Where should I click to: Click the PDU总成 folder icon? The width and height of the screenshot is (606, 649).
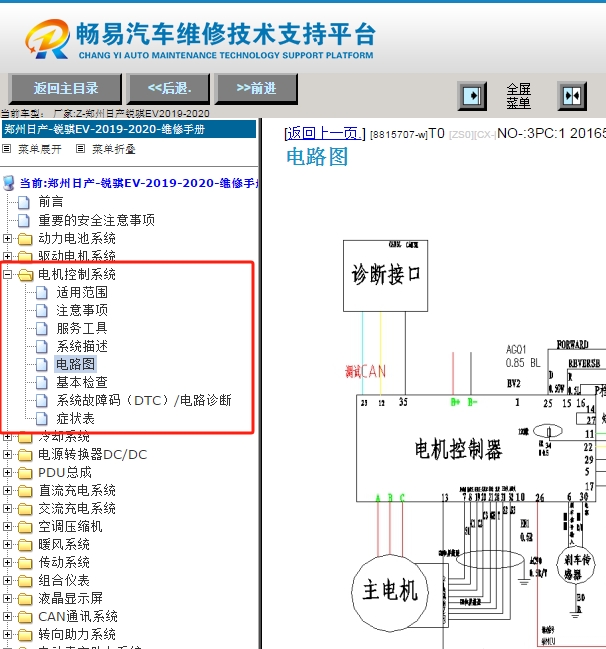coord(25,473)
